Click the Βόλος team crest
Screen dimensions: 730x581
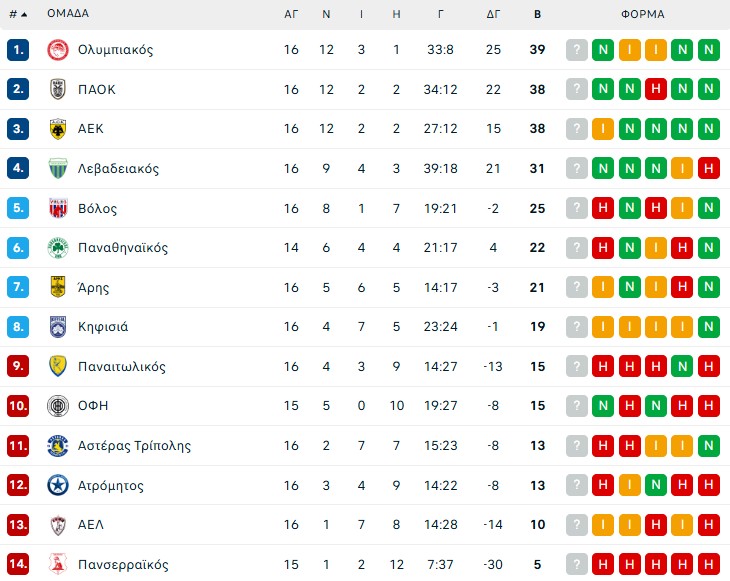point(57,208)
